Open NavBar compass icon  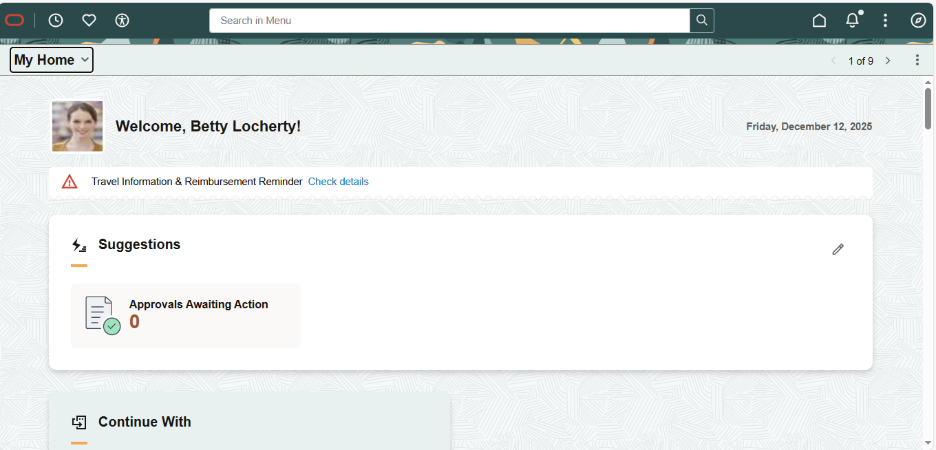tap(918, 20)
